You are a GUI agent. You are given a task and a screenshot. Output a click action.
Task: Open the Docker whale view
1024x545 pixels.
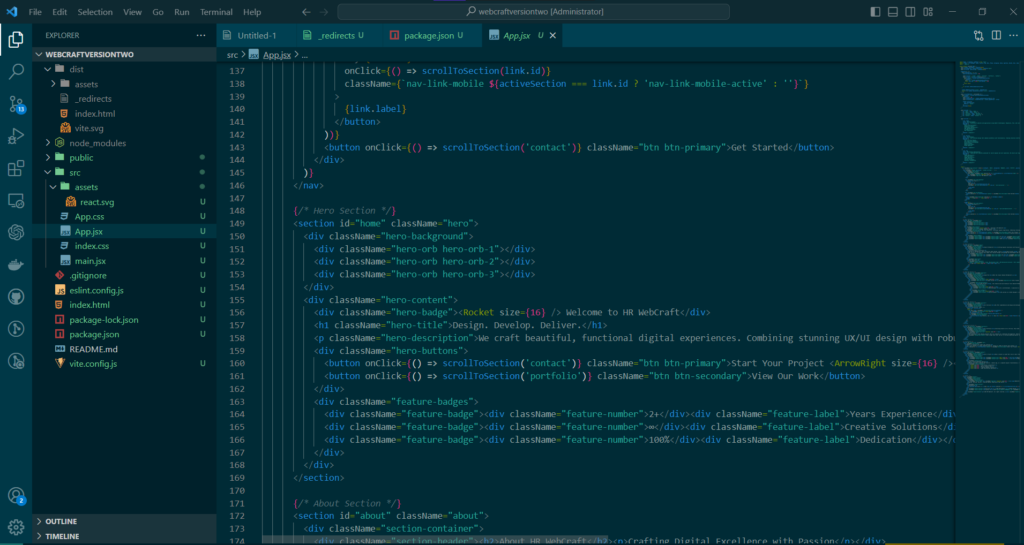(x=16, y=264)
